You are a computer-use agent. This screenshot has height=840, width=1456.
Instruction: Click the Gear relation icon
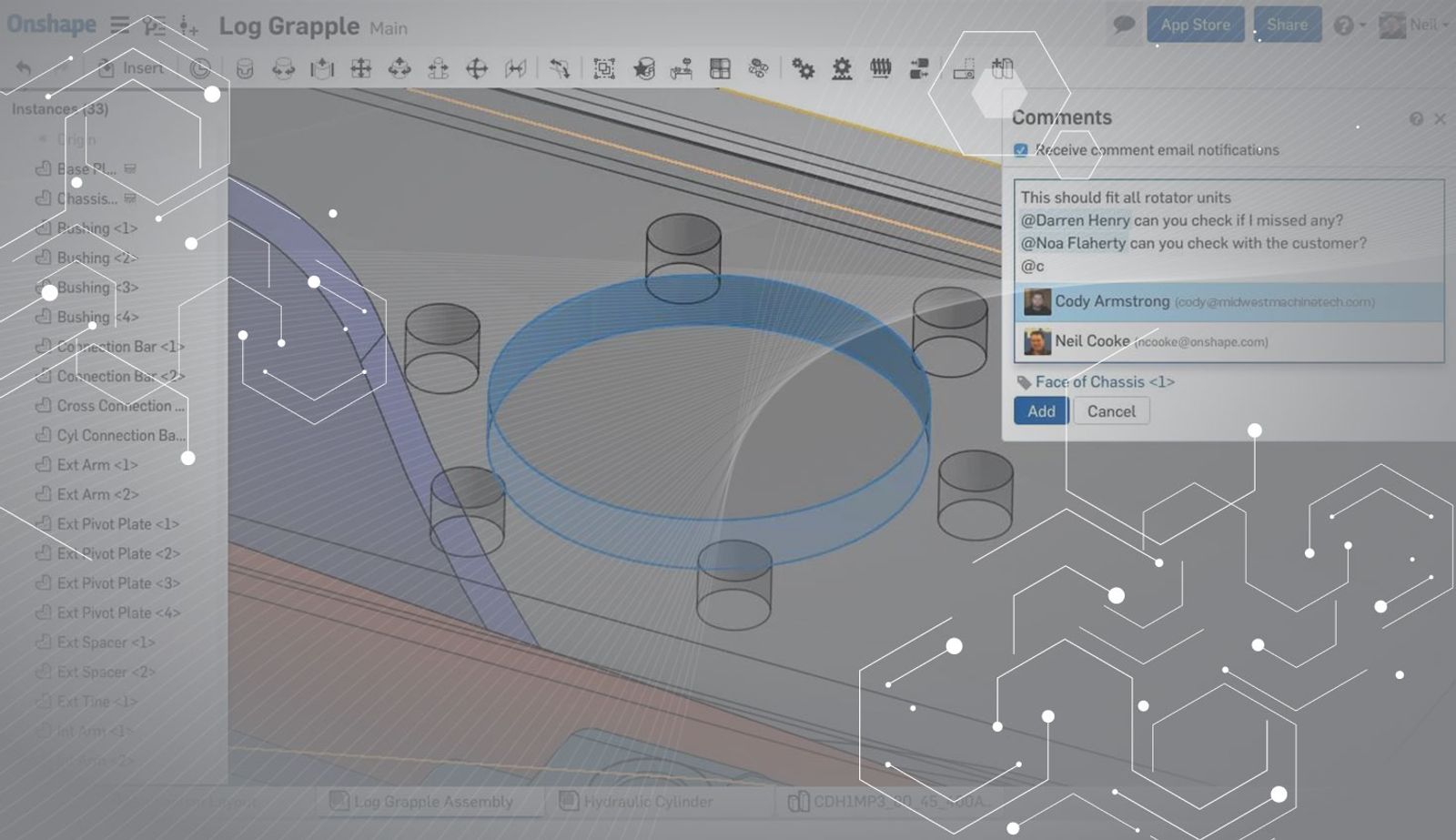coord(803,68)
